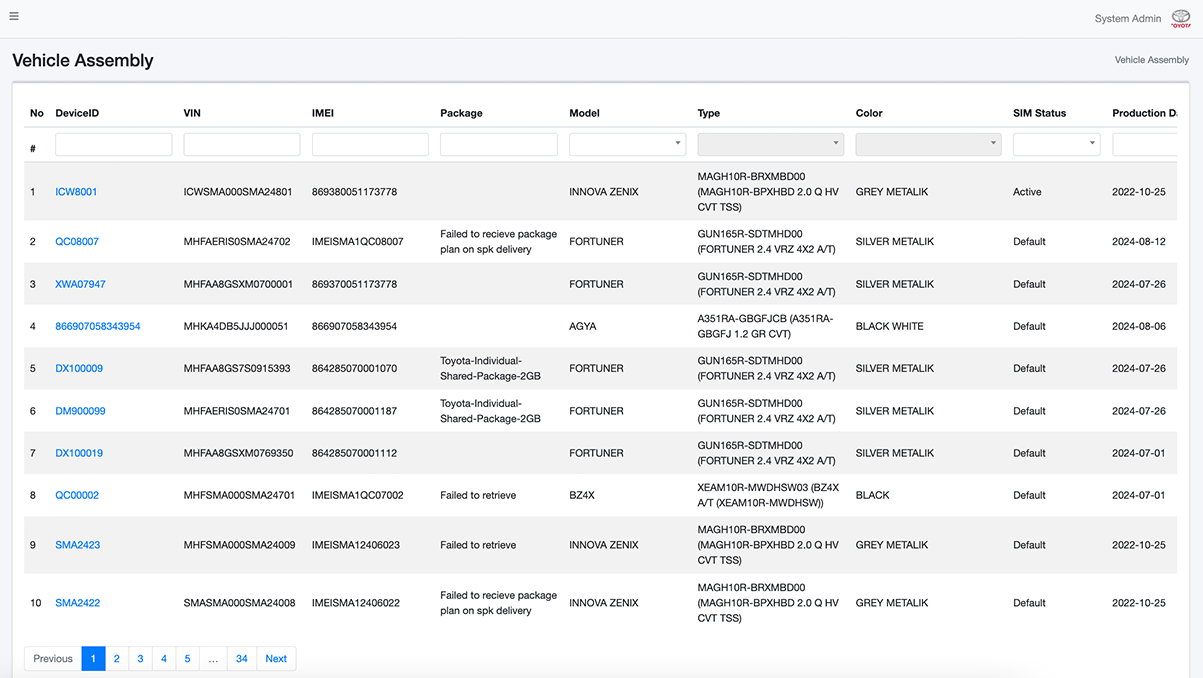Viewport: 1203px width, 678px height.
Task: Open device SMA2422
Action: 78,603
